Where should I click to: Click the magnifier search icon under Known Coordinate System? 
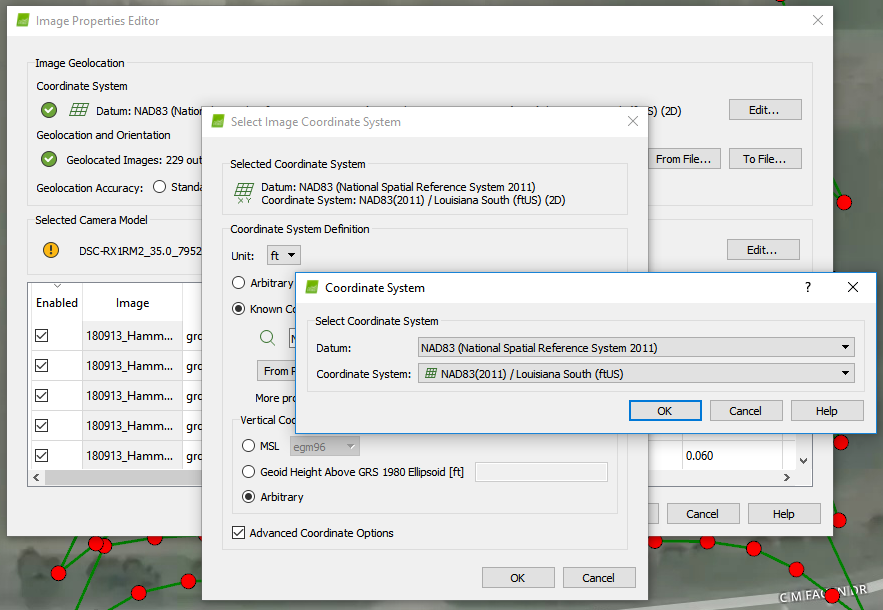tap(267, 339)
